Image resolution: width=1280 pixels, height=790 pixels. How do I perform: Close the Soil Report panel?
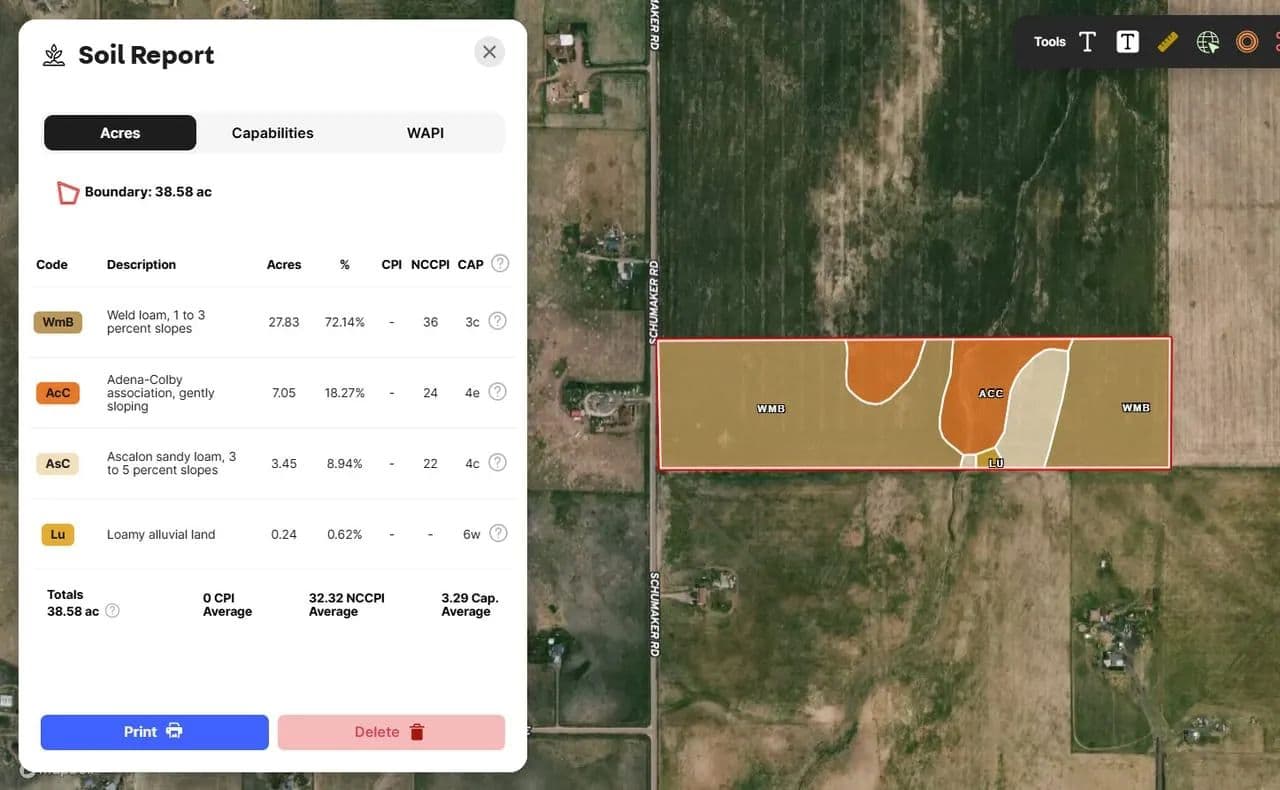tap(489, 52)
